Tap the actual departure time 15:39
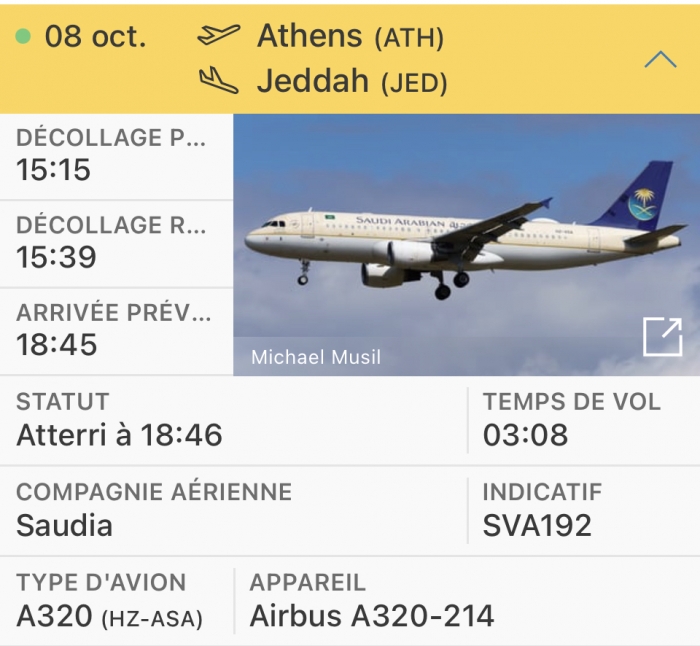The width and height of the screenshot is (700, 646). (56, 257)
